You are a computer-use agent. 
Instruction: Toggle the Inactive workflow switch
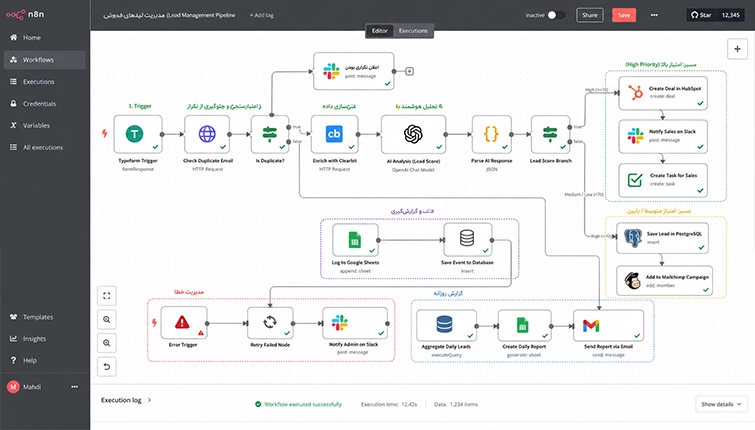point(556,15)
